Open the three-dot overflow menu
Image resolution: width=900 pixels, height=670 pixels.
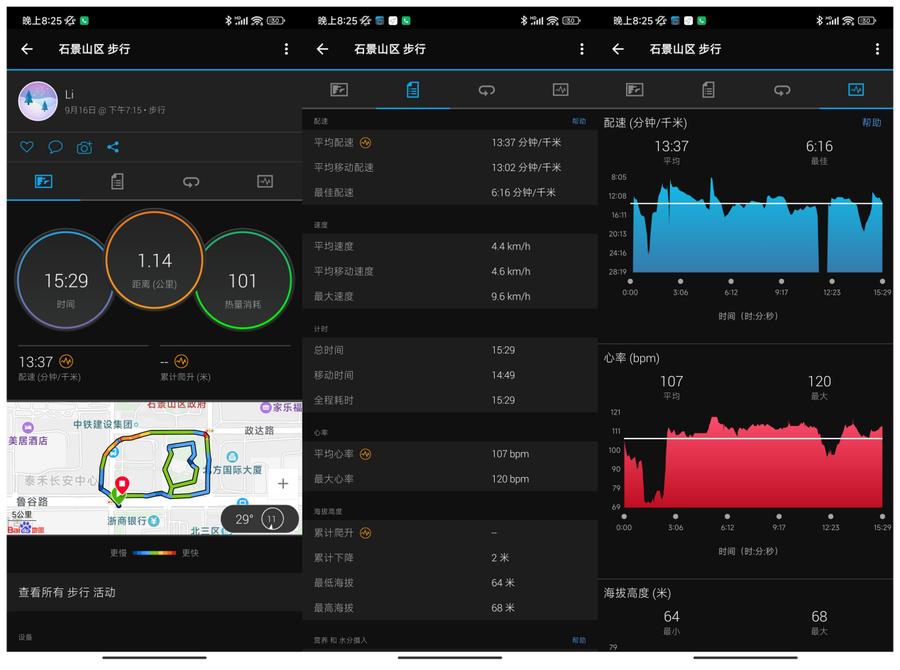tap(284, 49)
